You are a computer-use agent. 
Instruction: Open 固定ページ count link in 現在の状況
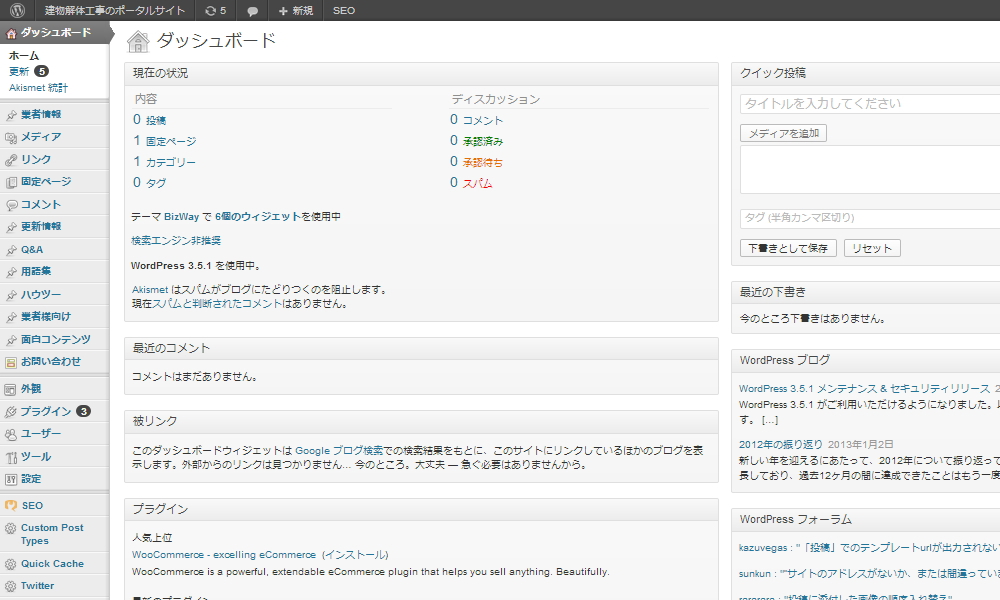171,141
